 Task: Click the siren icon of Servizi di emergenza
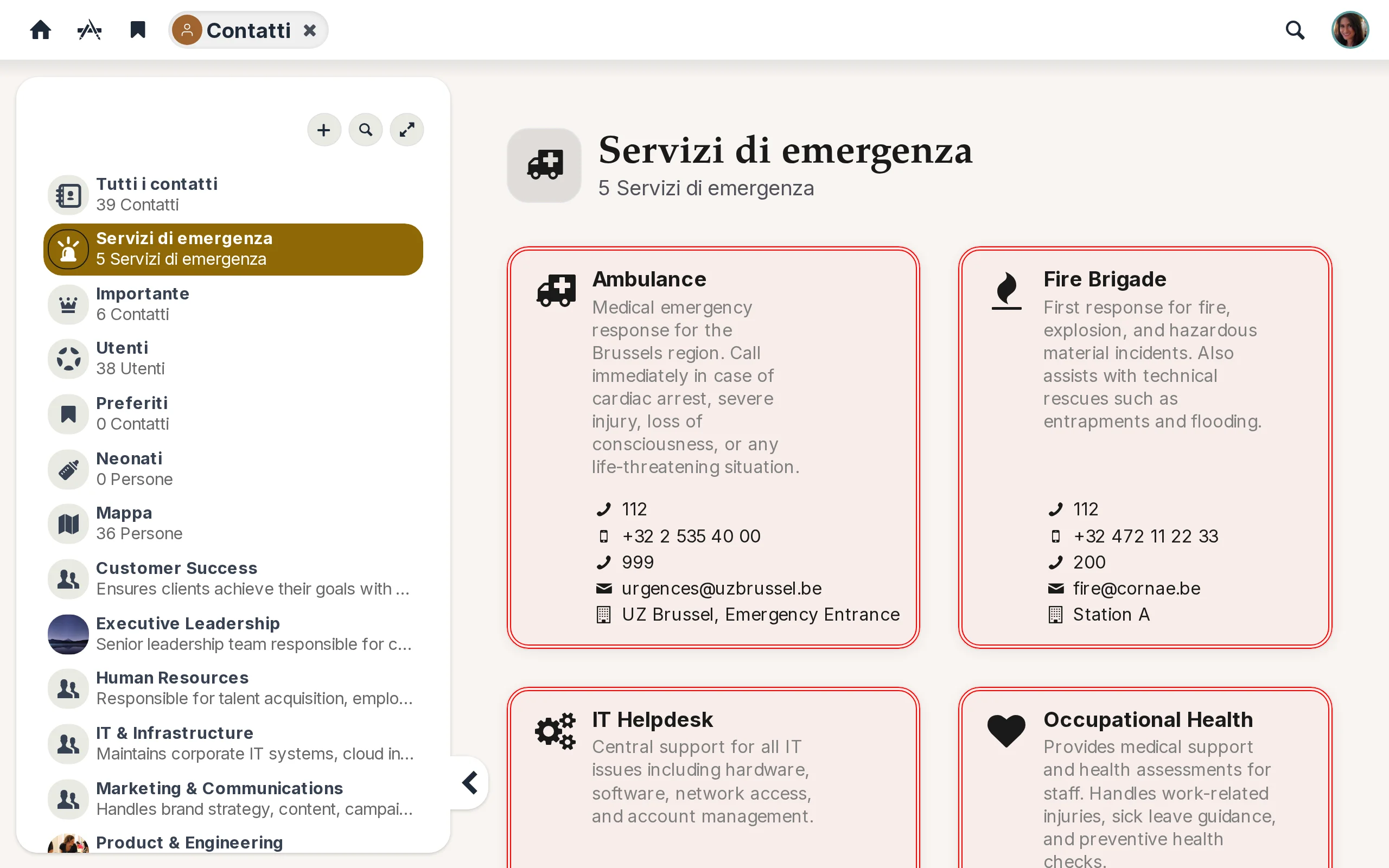(68, 249)
